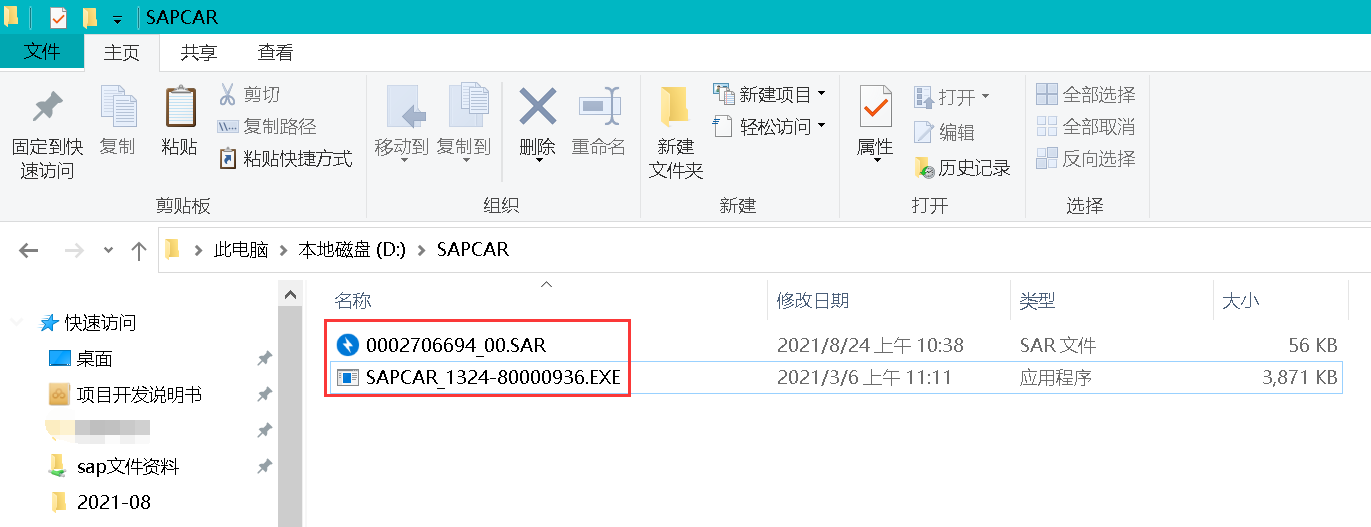Expand the chevron after 此电脑 in breadcrumb
The width and height of the screenshot is (1371, 527).
tap(283, 250)
